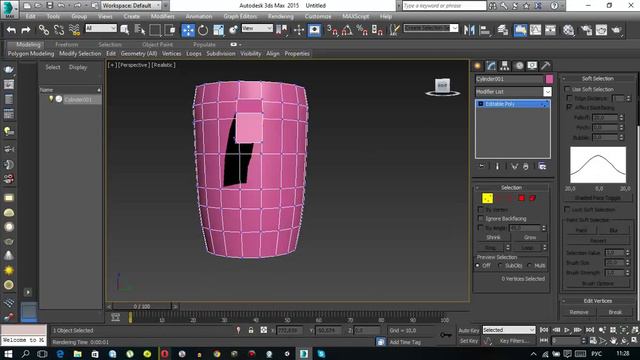Click the Shrink selection button
This screenshot has width=640, height=360.
(x=493, y=237)
